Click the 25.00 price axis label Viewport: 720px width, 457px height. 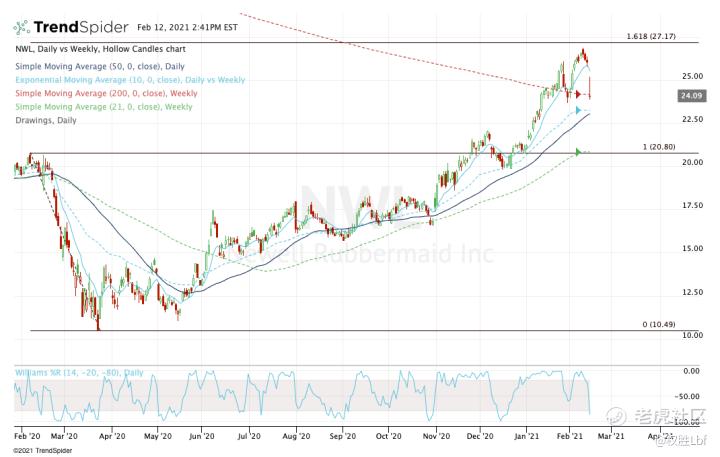tap(692, 76)
